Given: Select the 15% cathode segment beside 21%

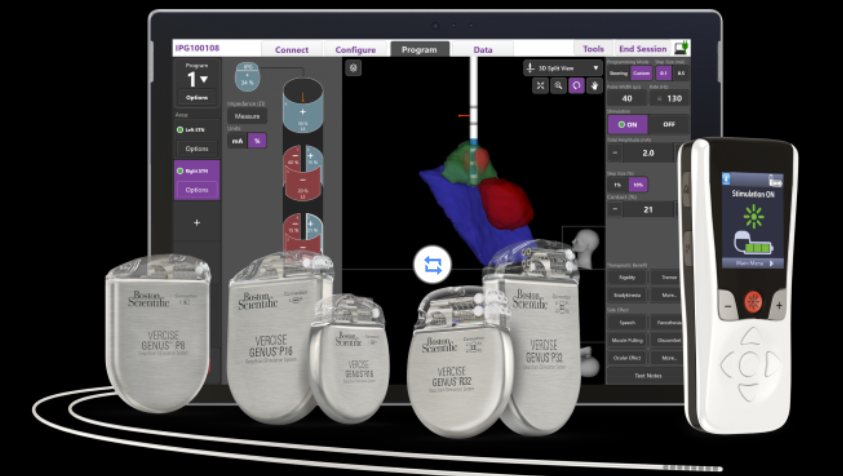Looking at the screenshot, I should [x=292, y=226].
